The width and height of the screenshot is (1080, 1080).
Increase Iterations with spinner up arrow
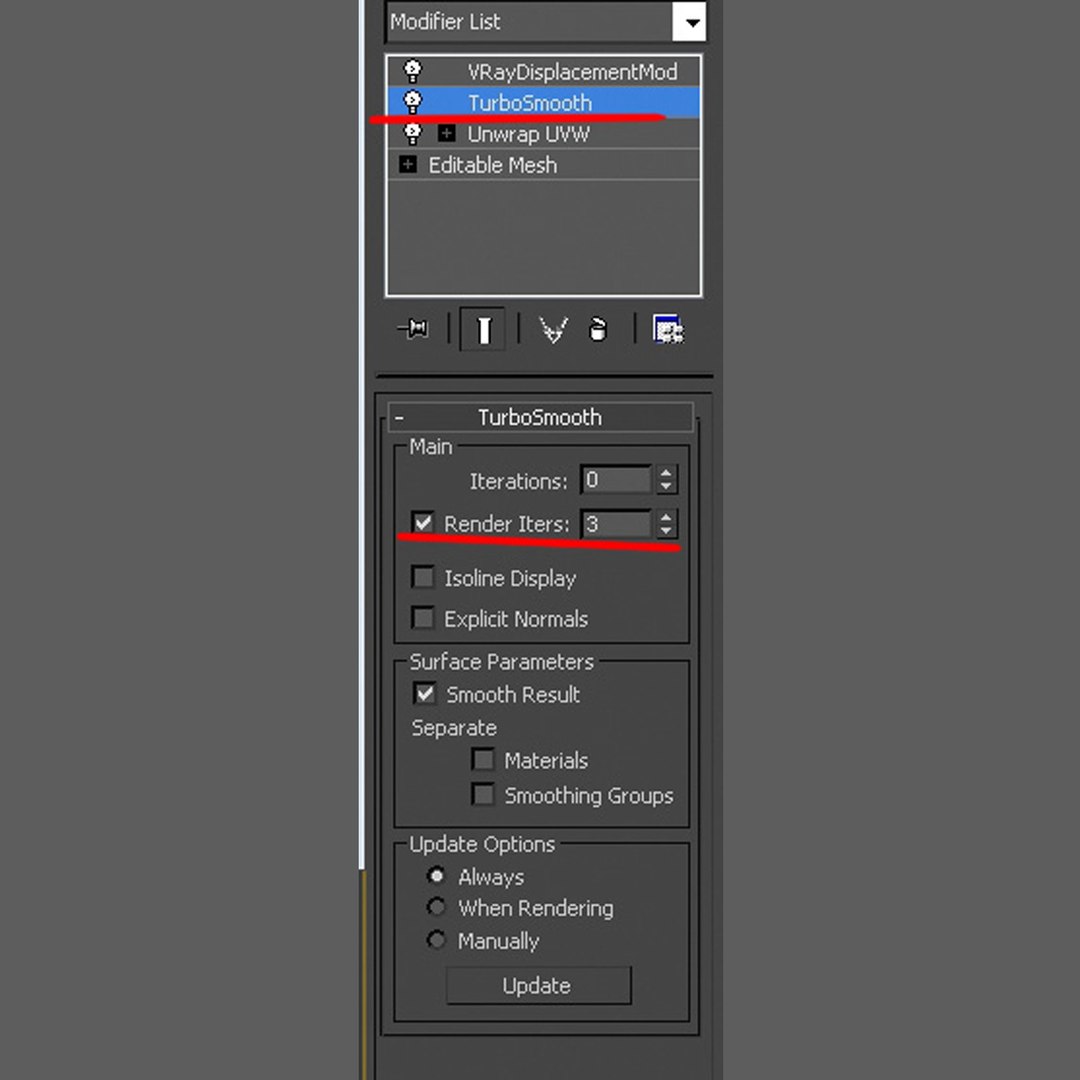[x=665, y=472]
